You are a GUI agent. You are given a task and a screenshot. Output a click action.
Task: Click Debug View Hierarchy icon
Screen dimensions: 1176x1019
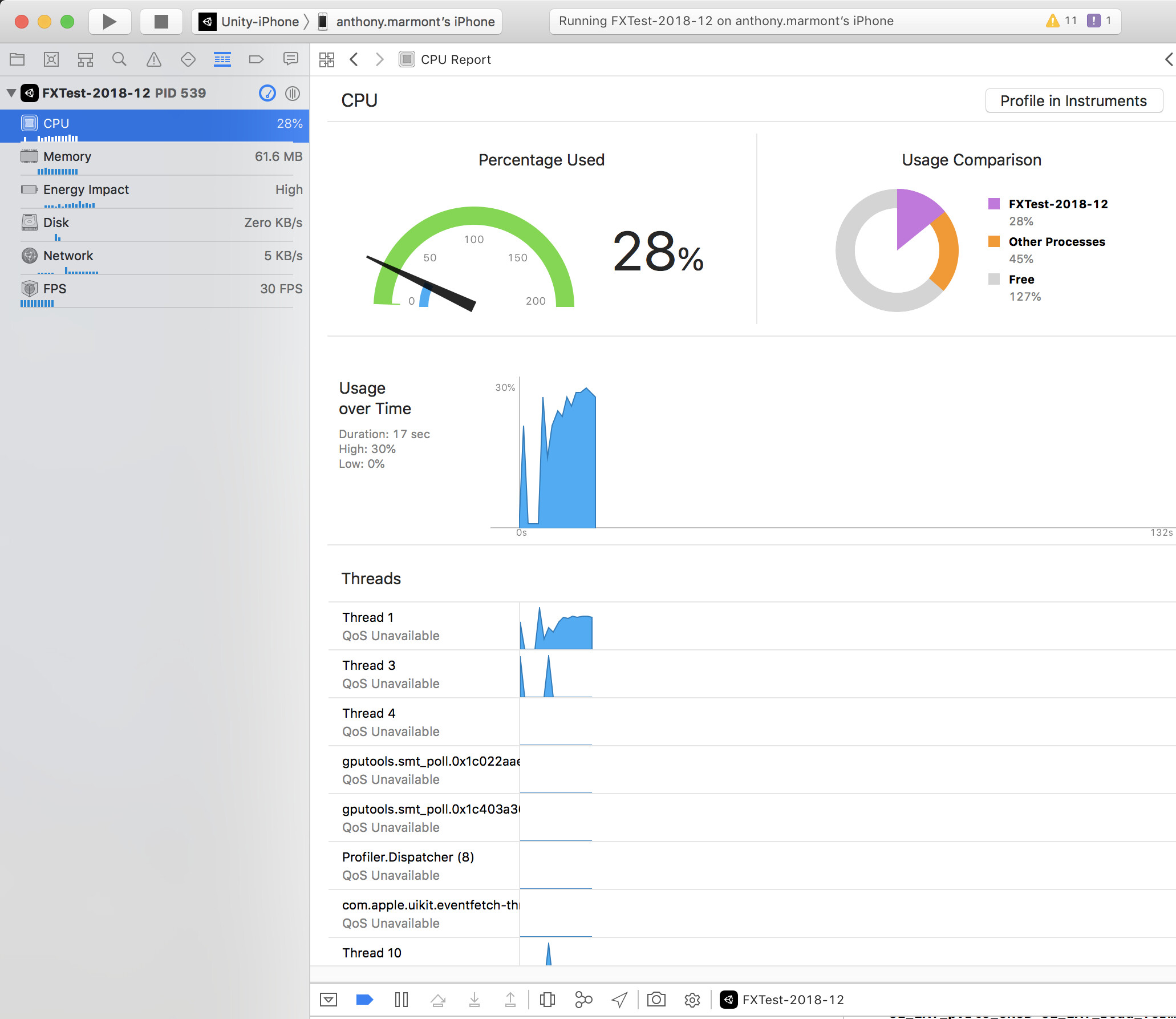(x=547, y=1000)
